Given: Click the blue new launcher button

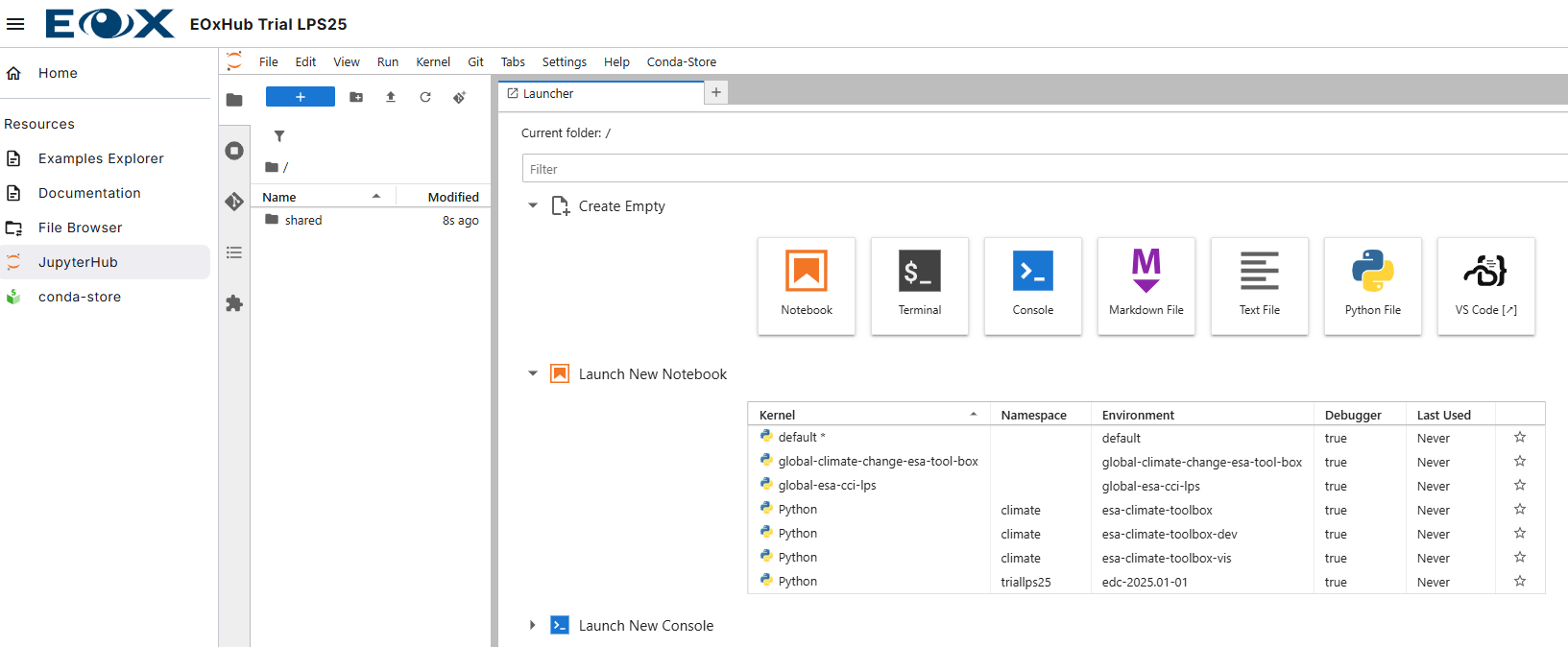Looking at the screenshot, I should (300, 97).
